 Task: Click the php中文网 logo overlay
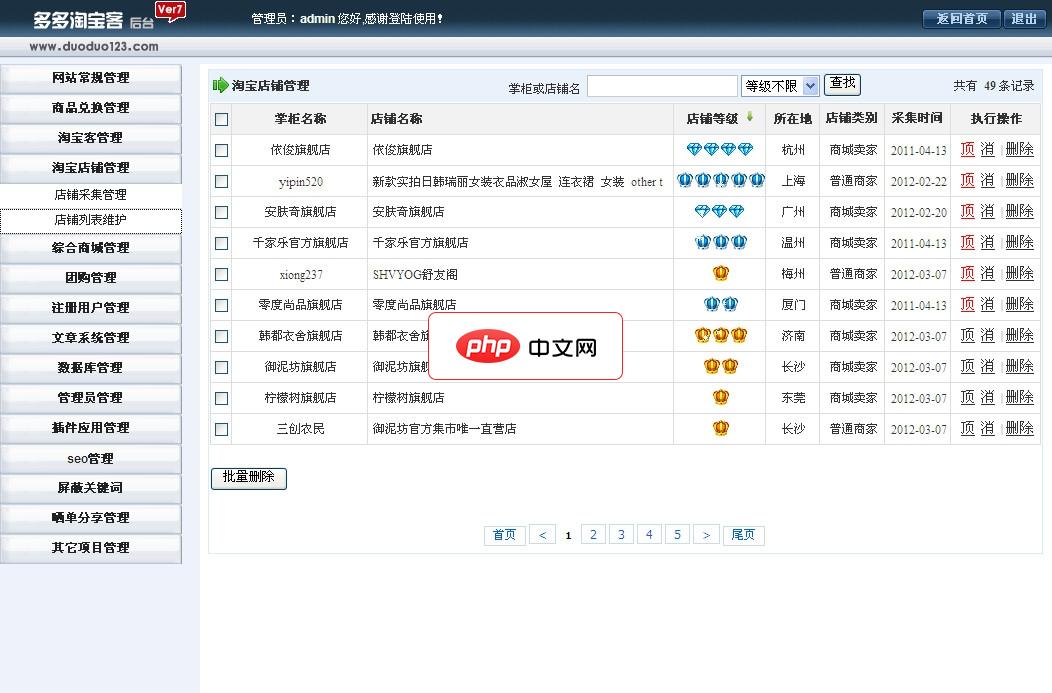525,346
